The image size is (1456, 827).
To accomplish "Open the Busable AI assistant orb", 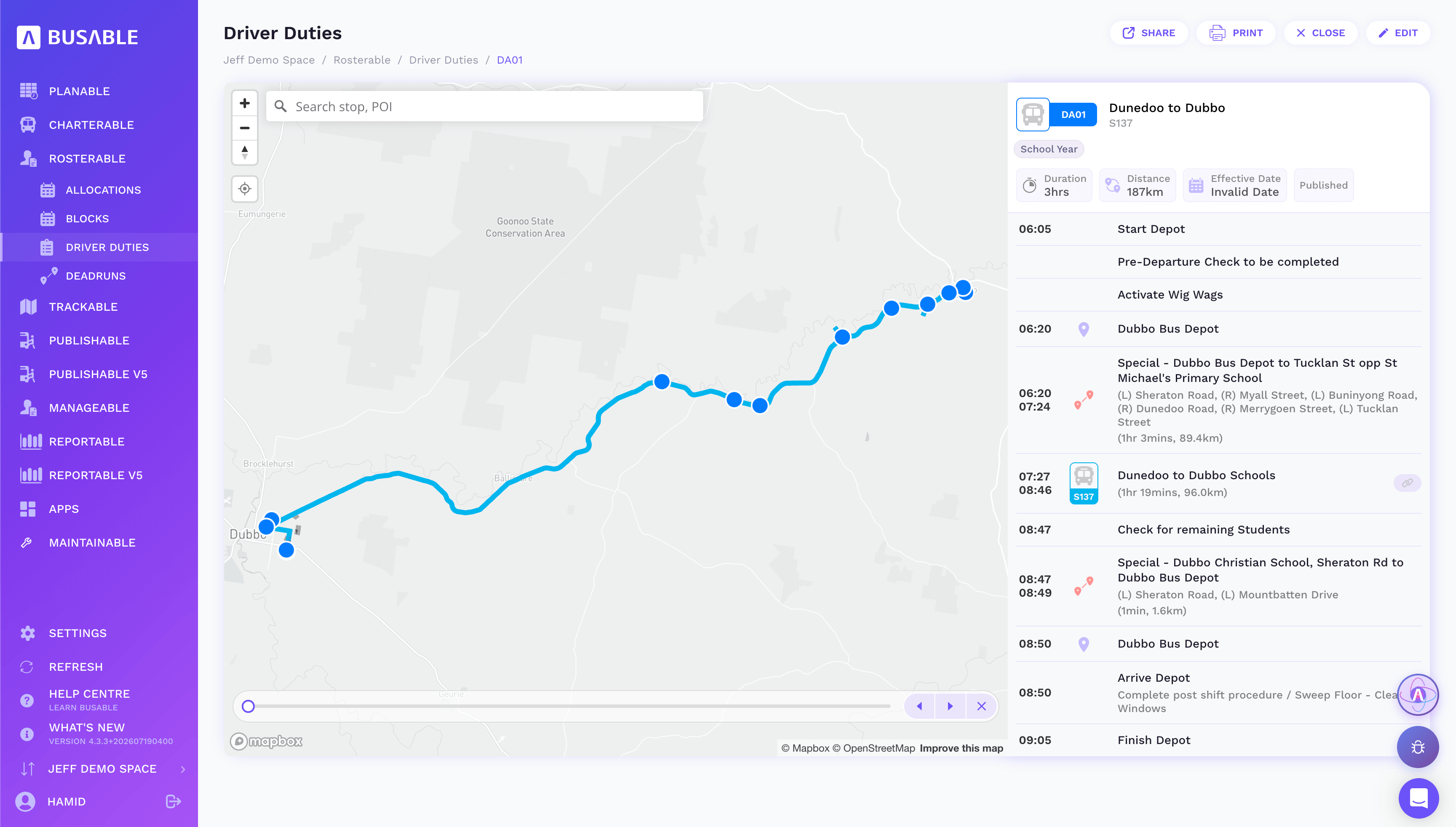I will (x=1417, y=695).
